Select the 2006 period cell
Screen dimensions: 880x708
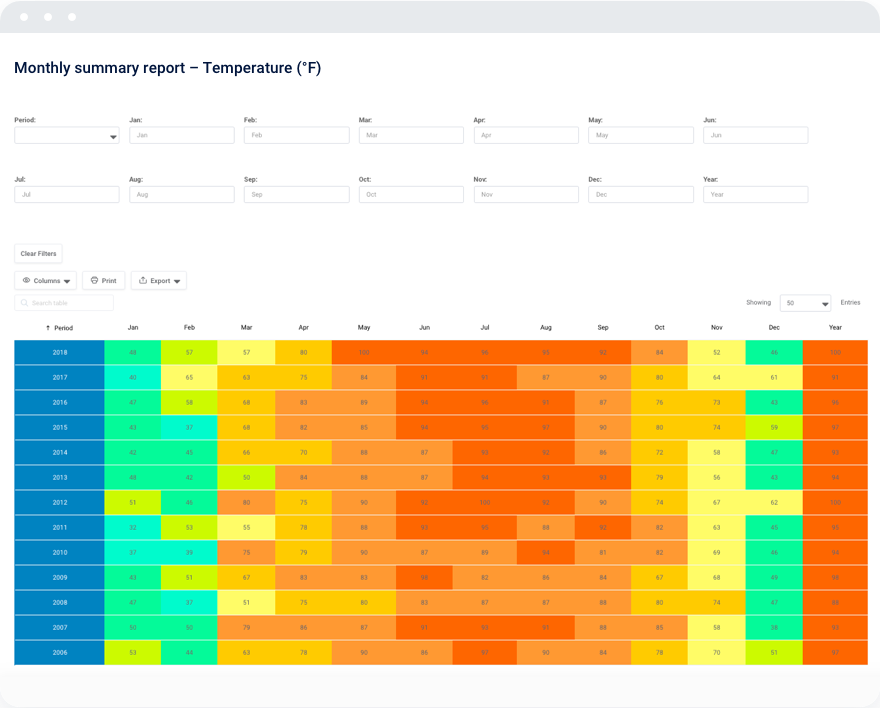(x=59, y=652)
